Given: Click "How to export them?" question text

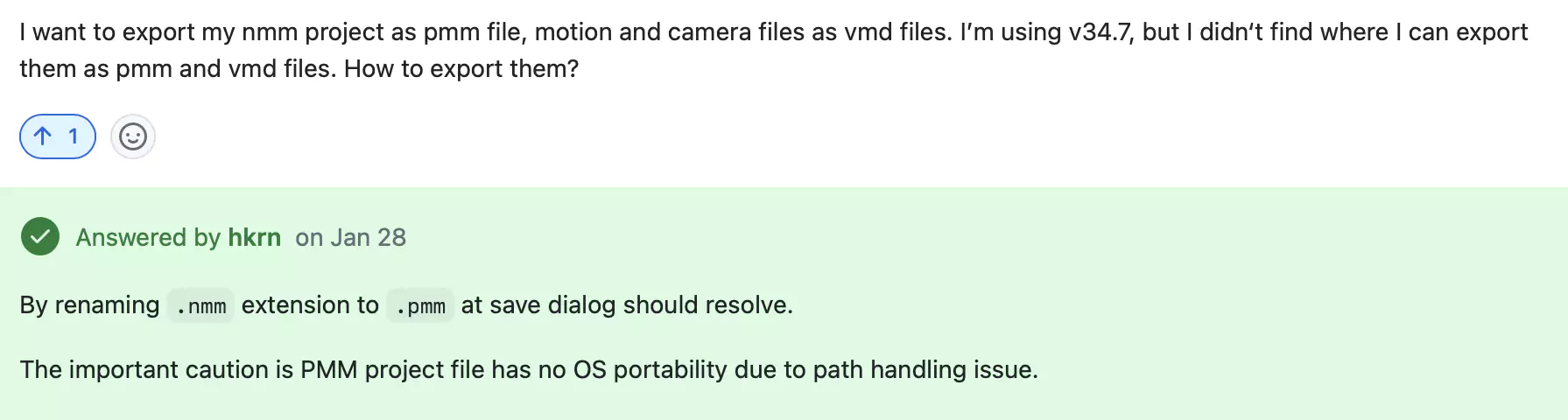Looking at the screenshot, I should (461, 69).
